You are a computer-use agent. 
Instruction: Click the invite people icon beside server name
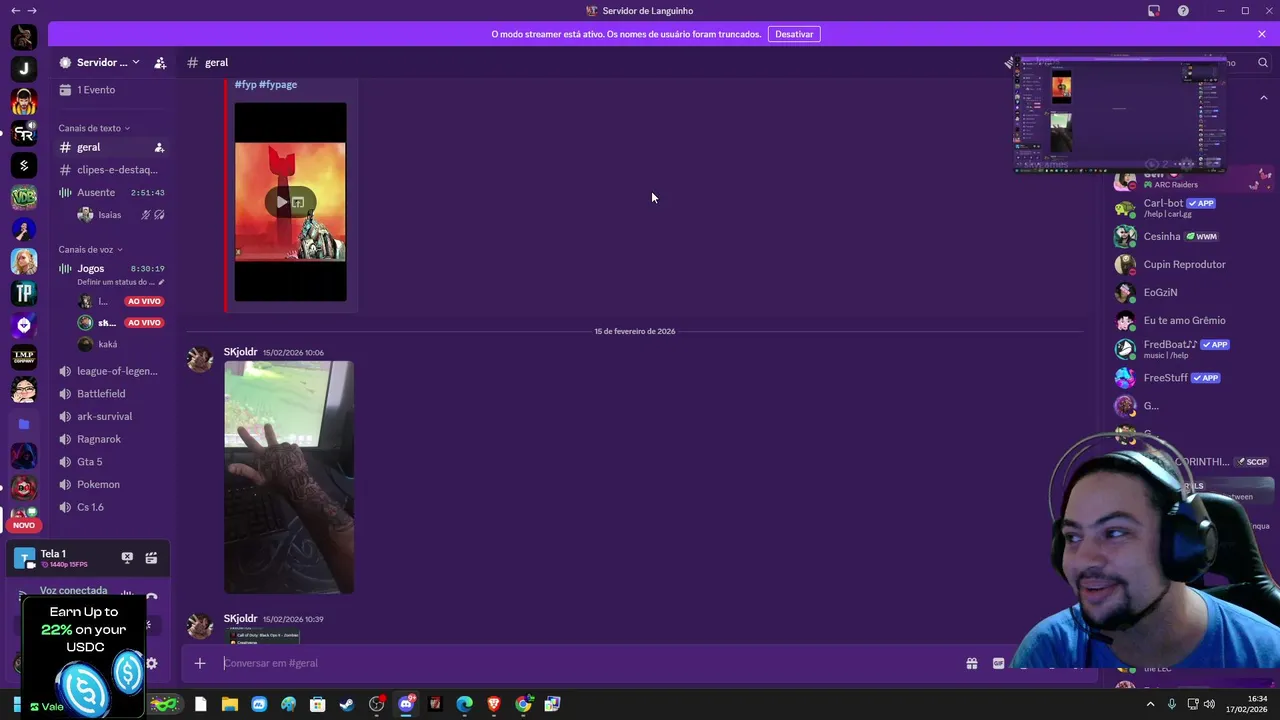click(160, 62)
